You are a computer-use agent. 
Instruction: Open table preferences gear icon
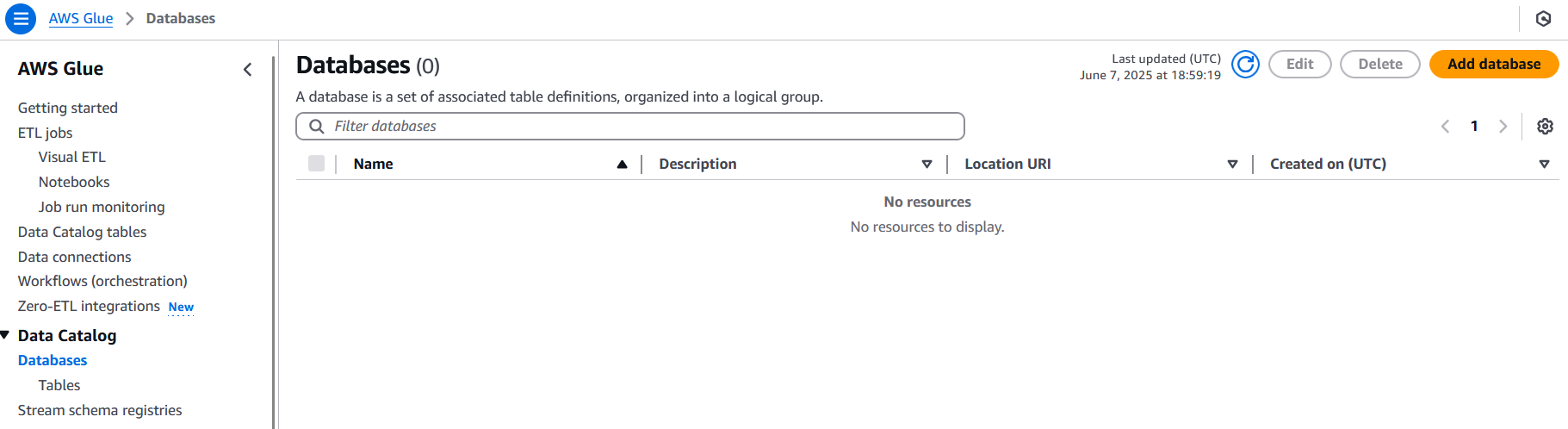click(1546, 126)
